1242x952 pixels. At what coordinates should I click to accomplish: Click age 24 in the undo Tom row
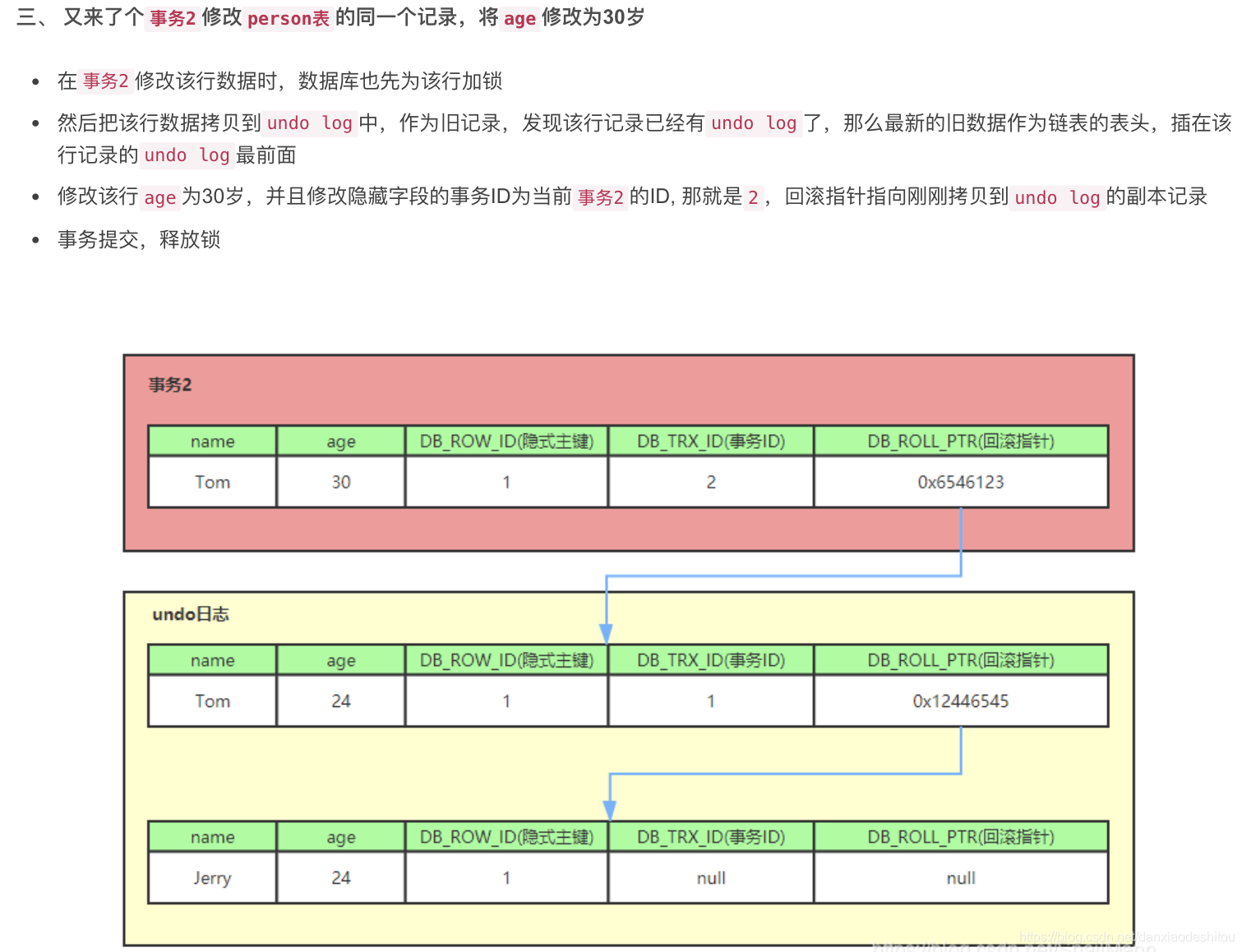coord(341,701)
